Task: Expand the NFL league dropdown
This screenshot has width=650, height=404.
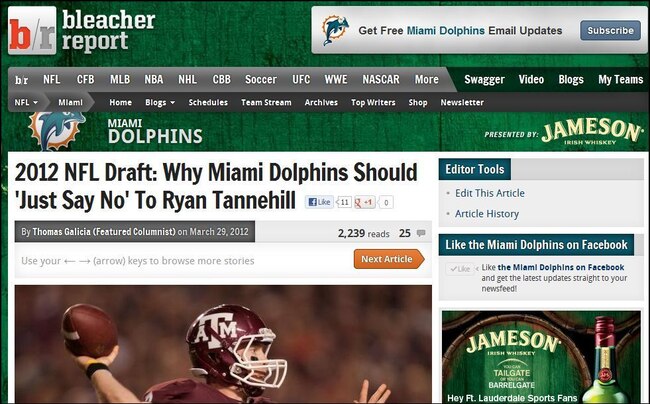Action: 26,102
